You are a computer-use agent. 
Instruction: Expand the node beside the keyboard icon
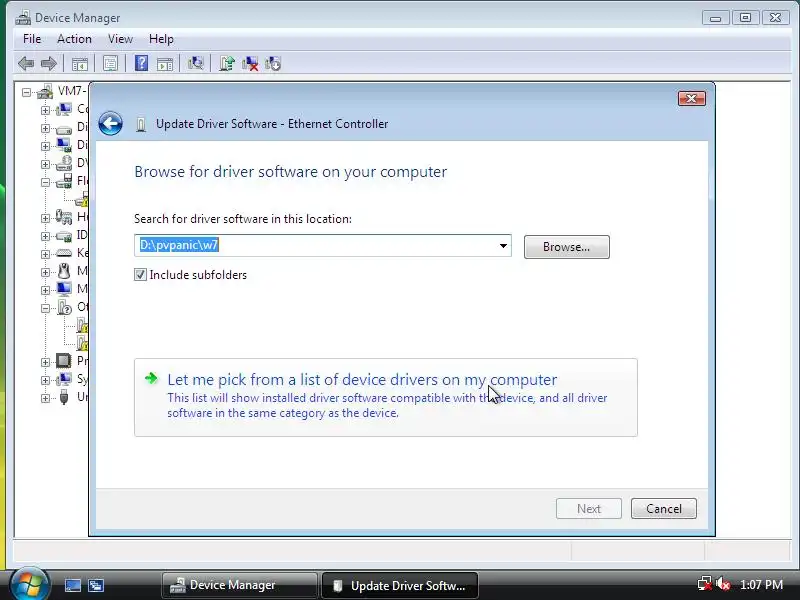coord(45,254)
